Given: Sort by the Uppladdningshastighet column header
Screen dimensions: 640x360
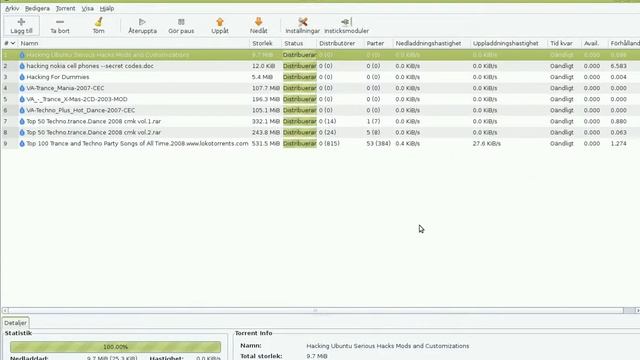Looking at the screenshot, I should [509, 43].
